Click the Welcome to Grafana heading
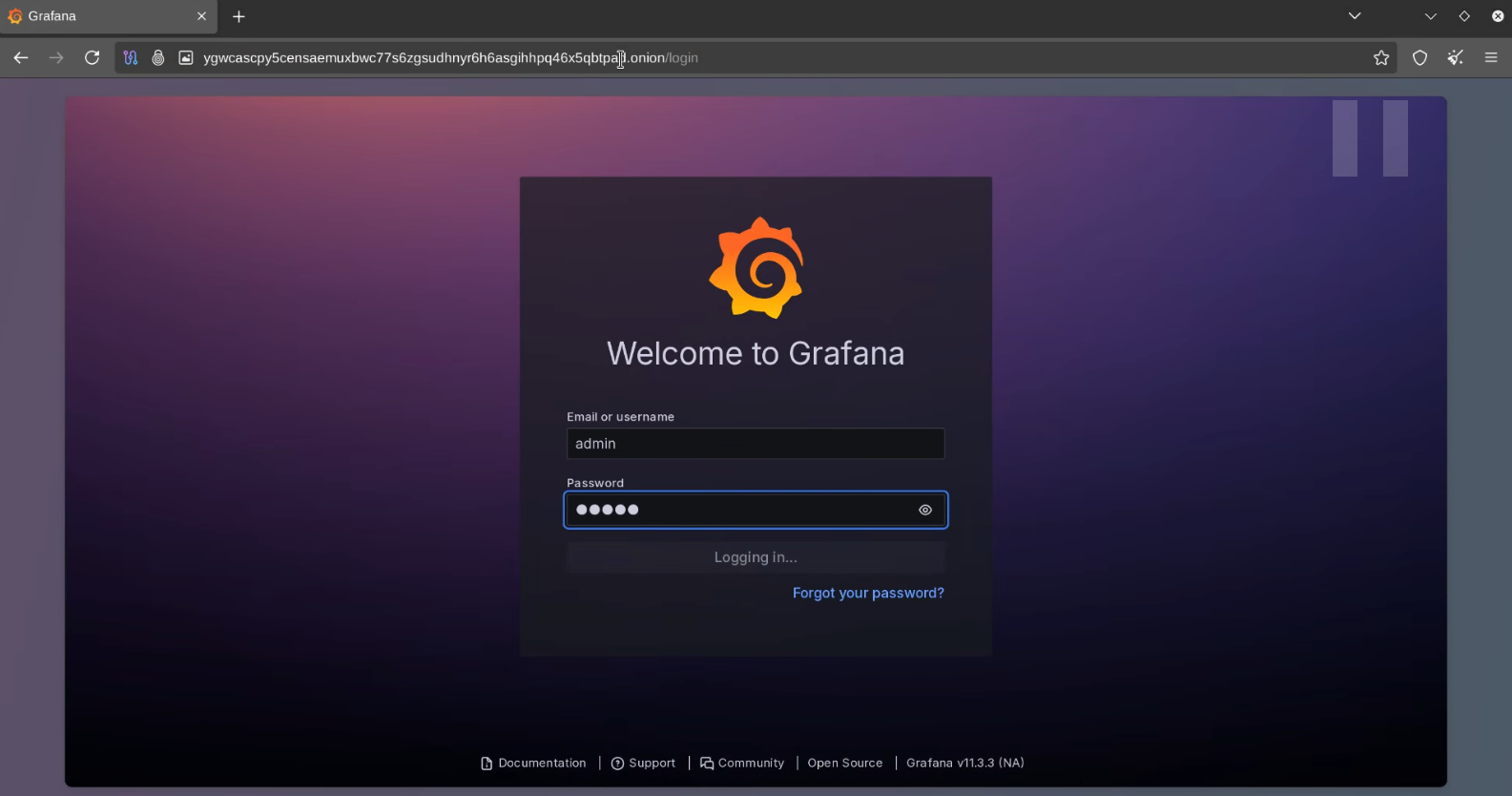The height and width of the screenshot is (796, 1512). tap(756, 354)
